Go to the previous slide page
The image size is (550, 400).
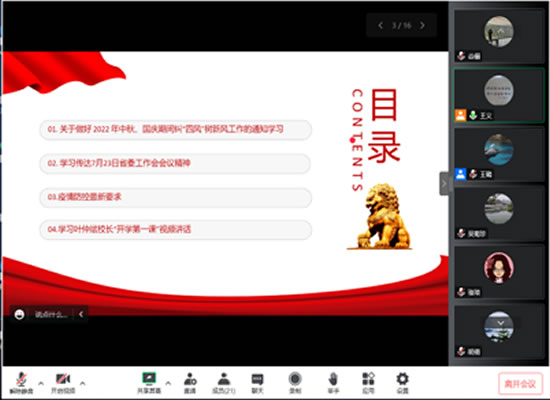point(381,25)
